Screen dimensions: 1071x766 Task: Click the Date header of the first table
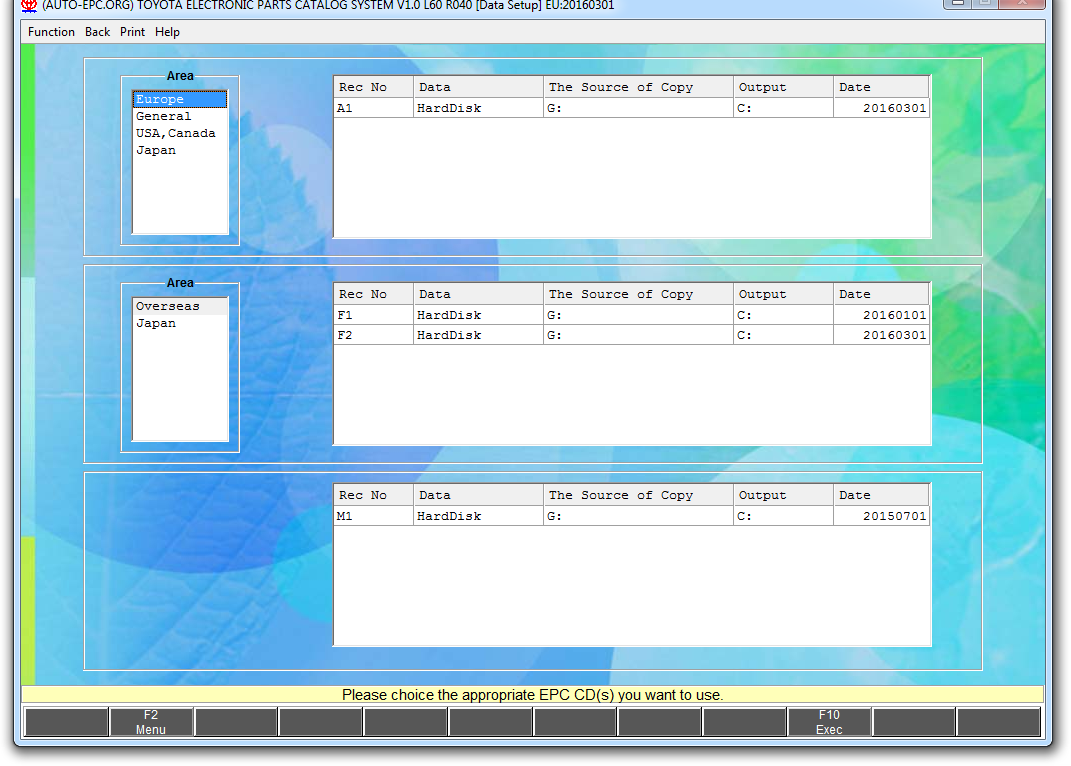tap(881, 87)
